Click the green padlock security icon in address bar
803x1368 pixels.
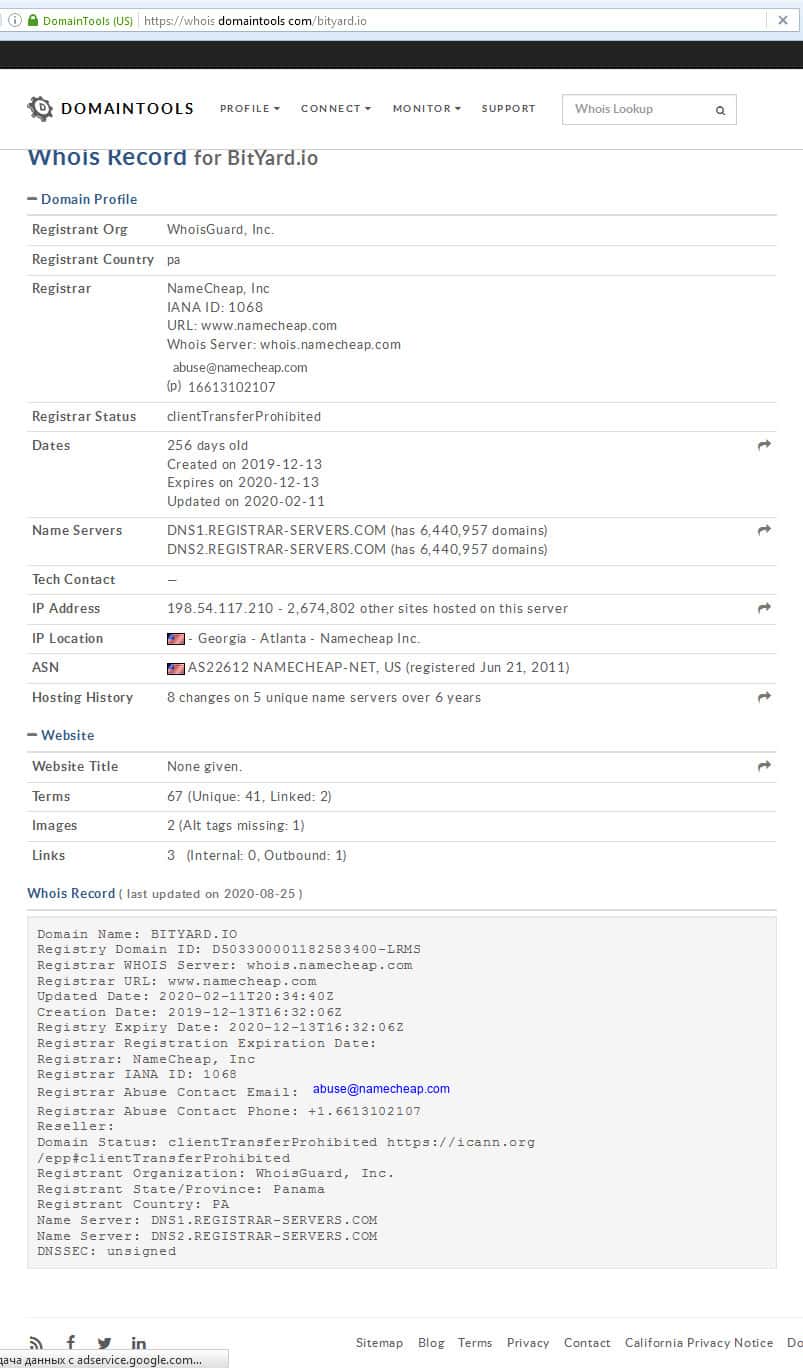pyautogui.click(x=33, y=20)
